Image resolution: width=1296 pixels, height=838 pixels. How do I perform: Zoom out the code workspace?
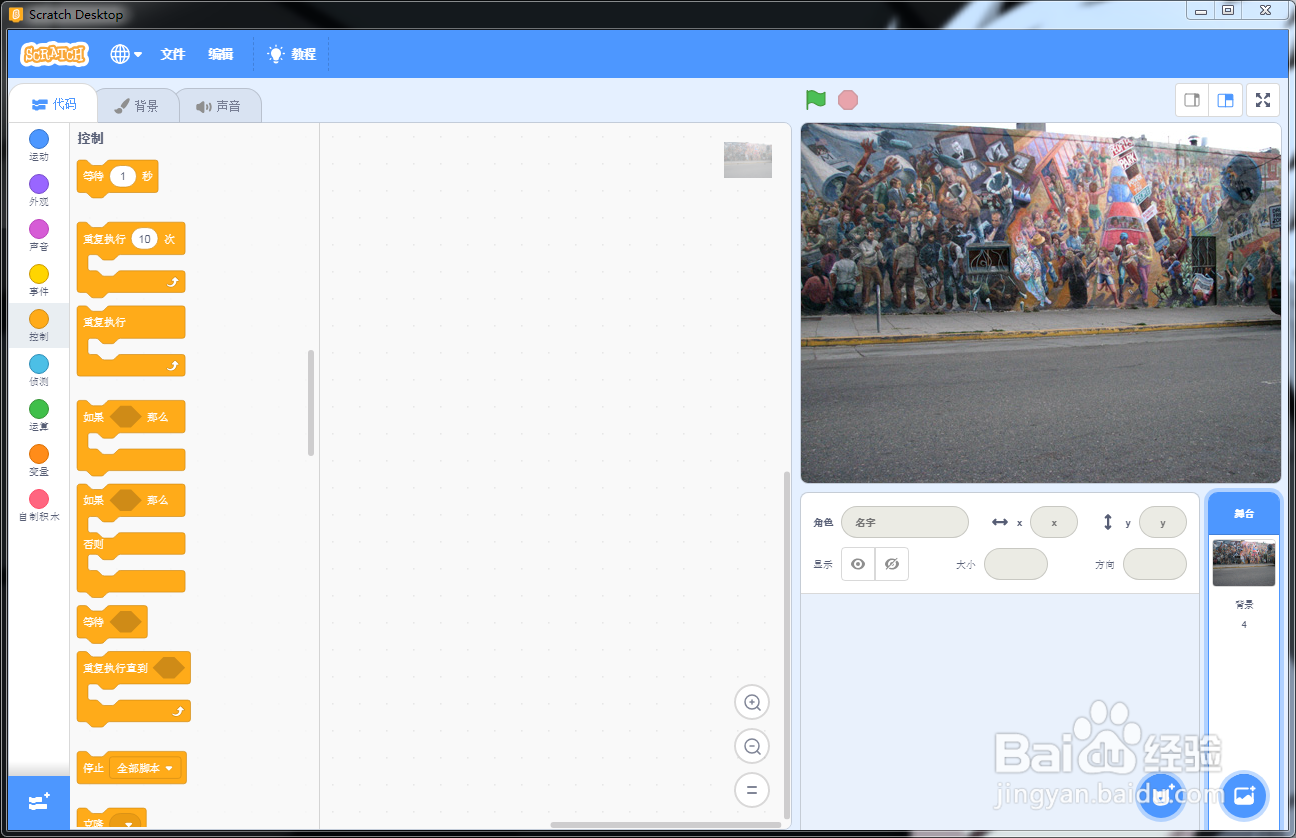752,746
